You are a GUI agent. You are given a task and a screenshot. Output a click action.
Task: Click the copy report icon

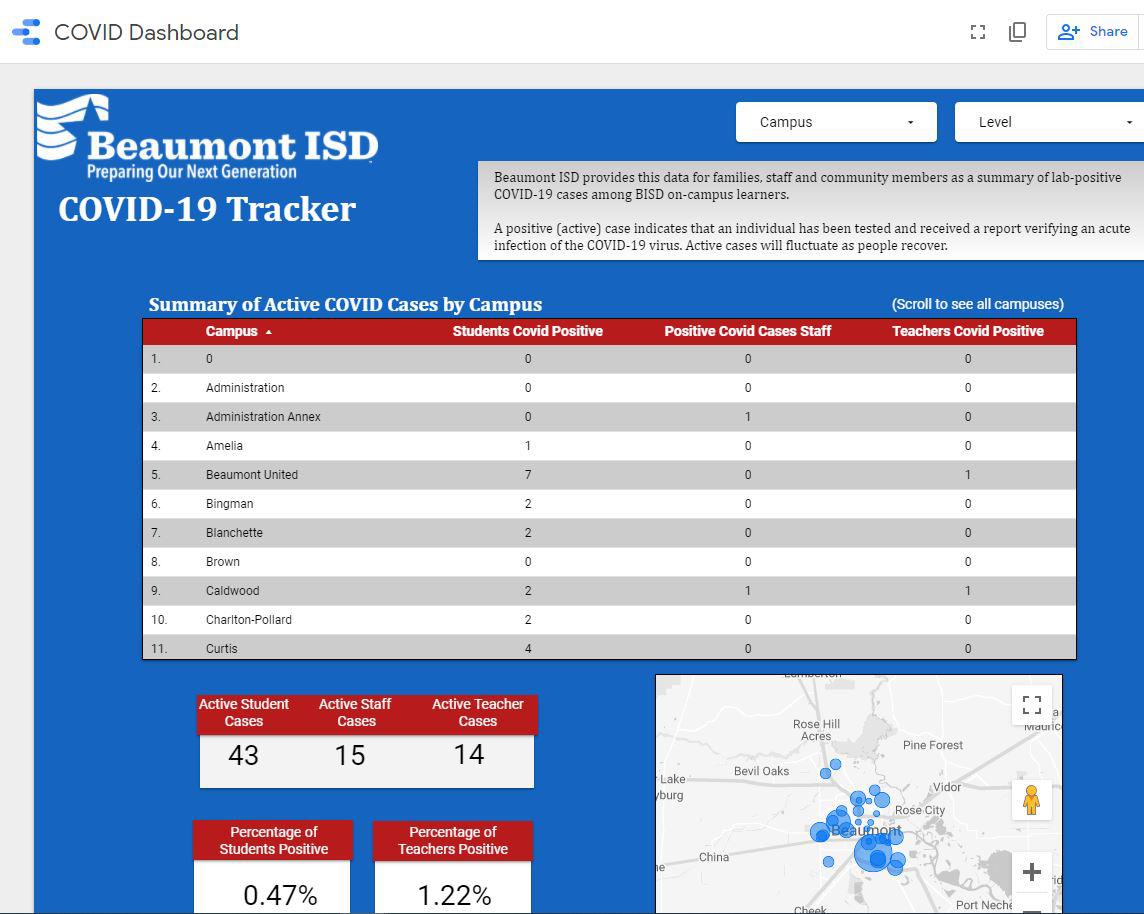pyautogui.click(x=1017, y=31)
